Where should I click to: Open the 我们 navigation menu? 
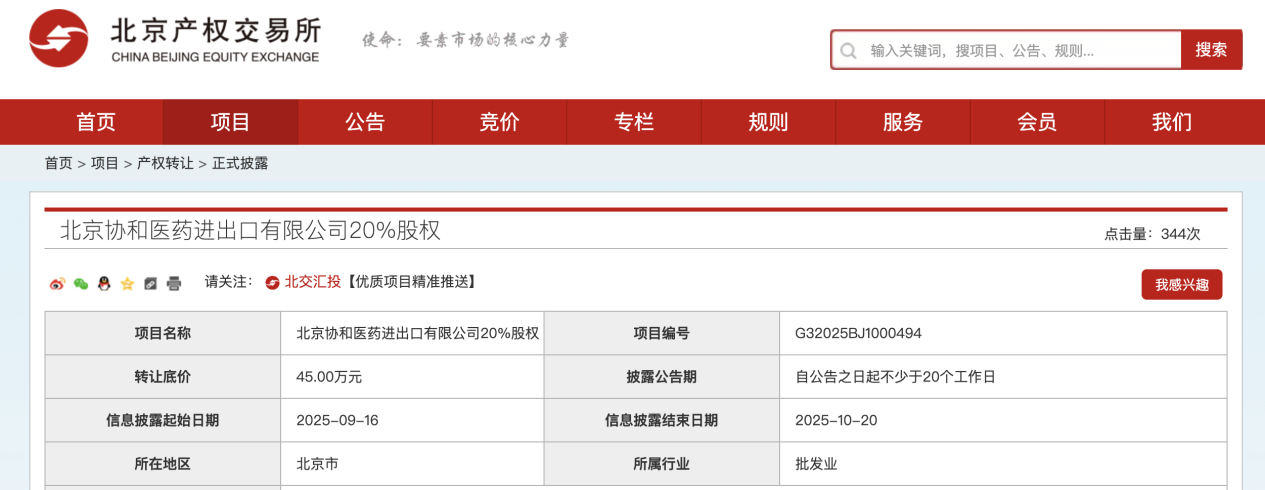pyautogui.click(x=1171, y=122)
